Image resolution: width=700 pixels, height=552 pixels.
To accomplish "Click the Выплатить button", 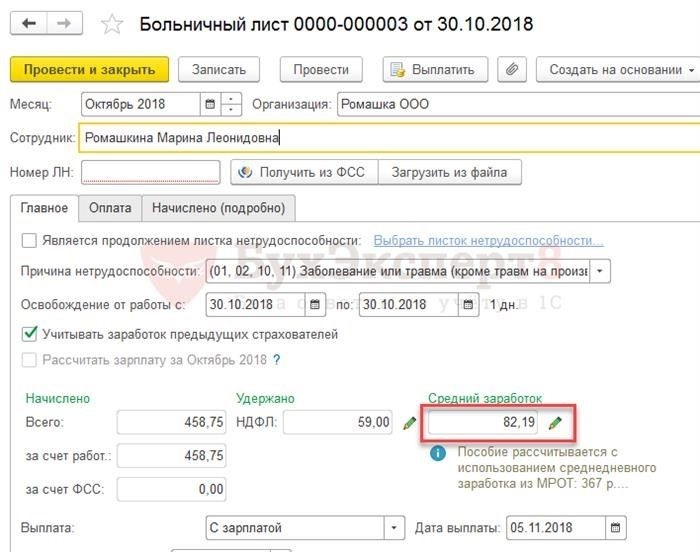I will click(435, 69).
